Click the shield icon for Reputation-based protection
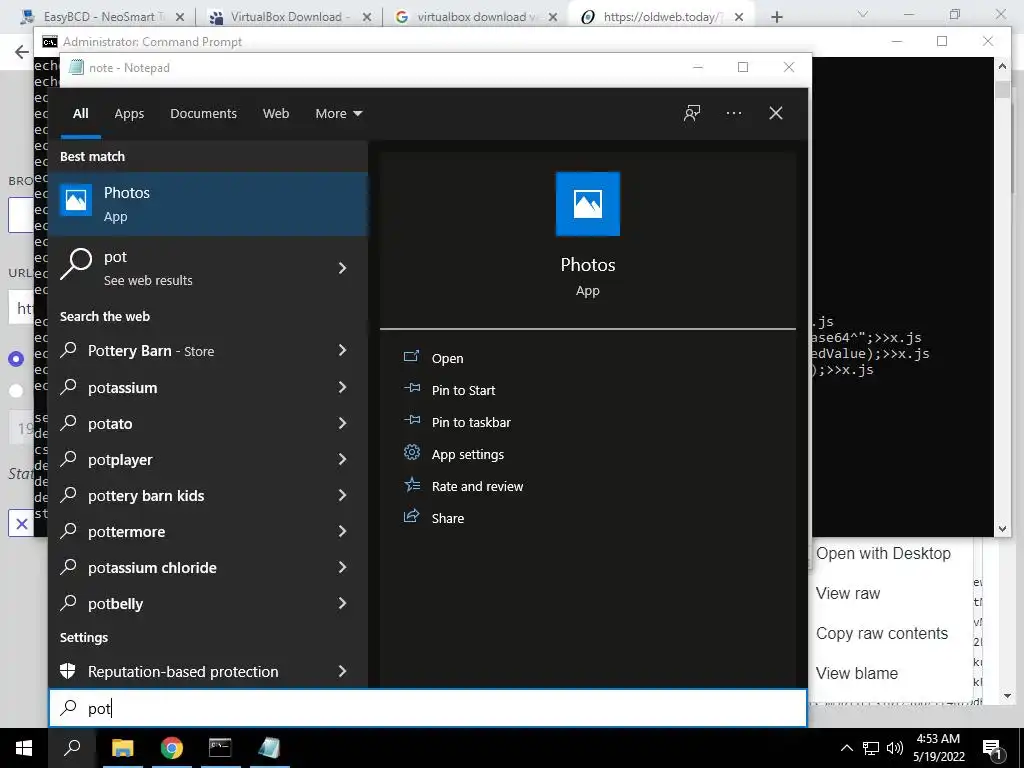 coord(68,671)
